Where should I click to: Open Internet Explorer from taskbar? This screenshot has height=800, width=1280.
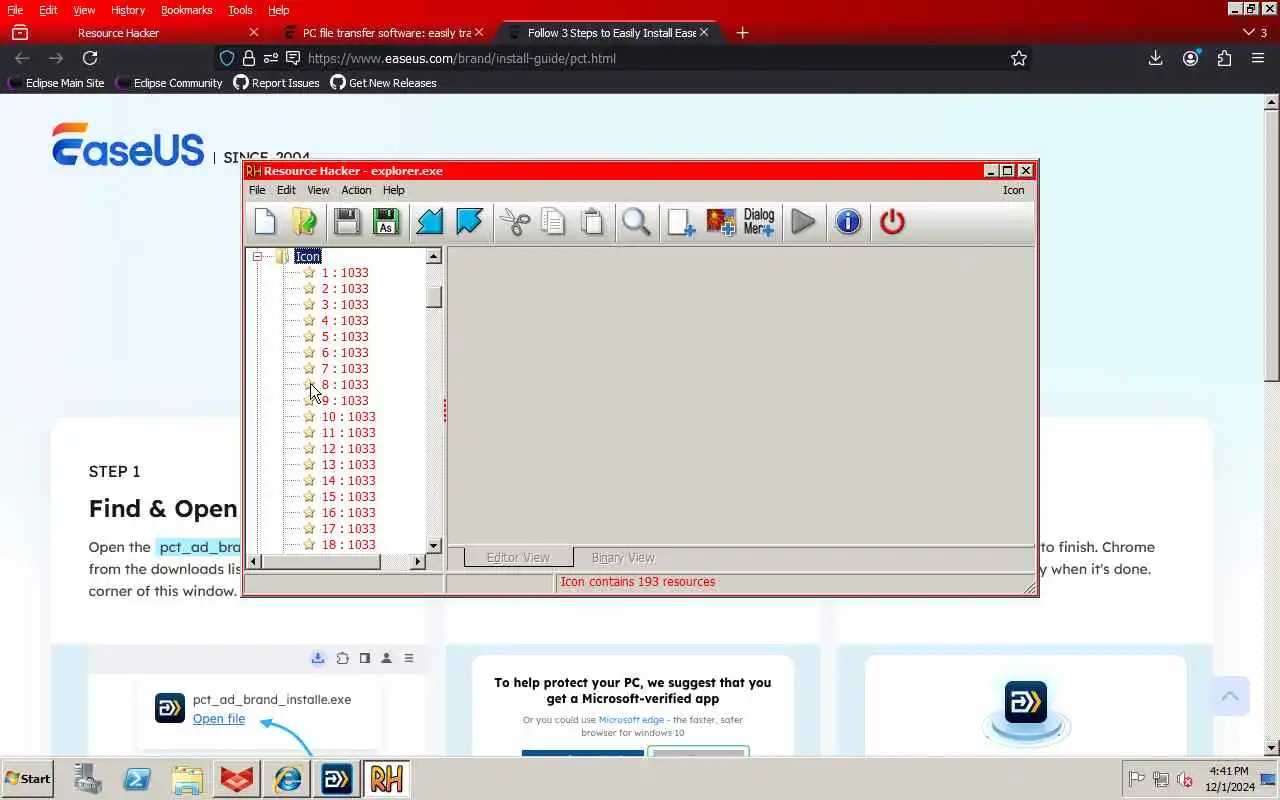(288, 779)
